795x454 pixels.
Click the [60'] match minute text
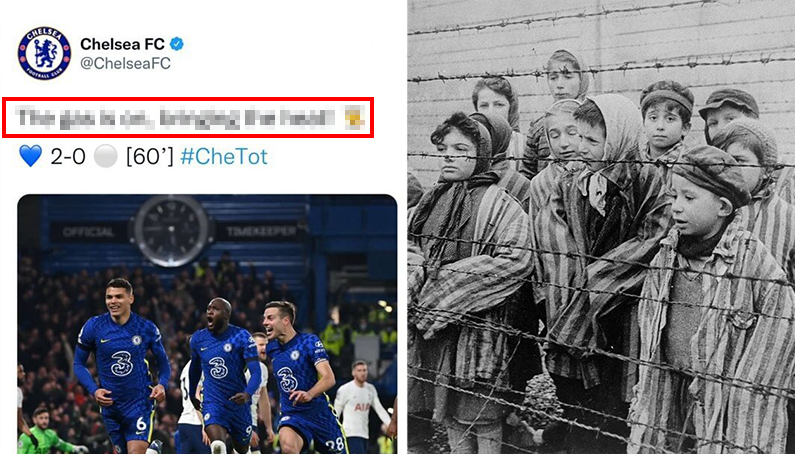click(150, 157)
